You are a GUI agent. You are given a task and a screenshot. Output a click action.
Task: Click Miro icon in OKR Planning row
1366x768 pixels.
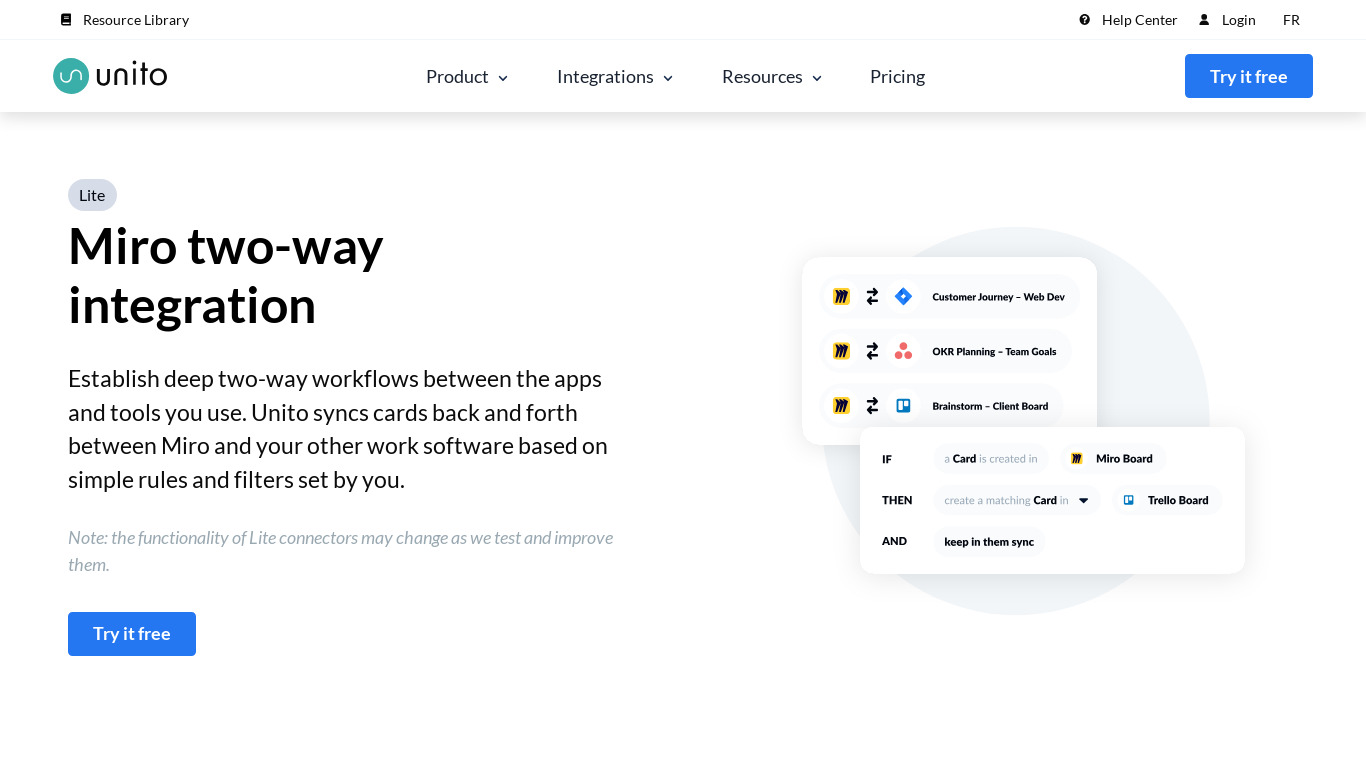[841, 351]
